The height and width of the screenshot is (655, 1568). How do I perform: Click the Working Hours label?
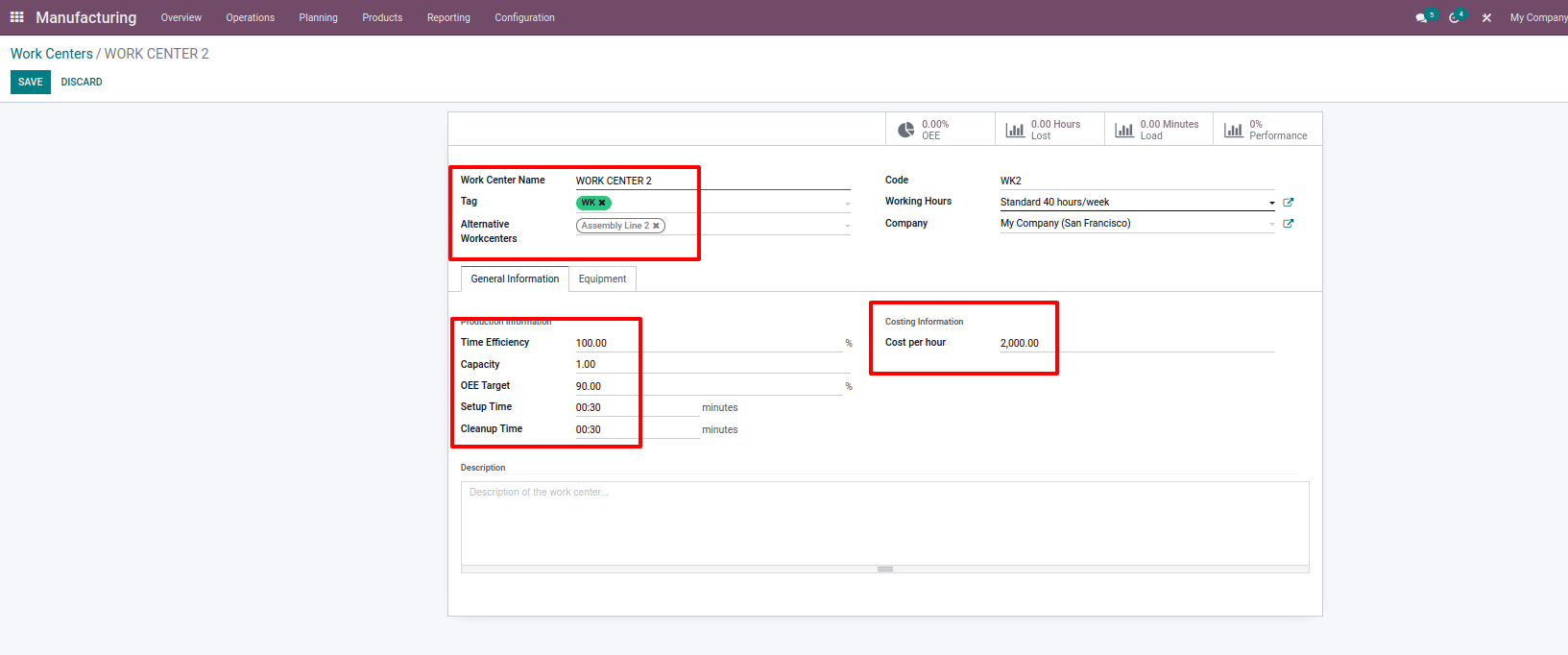pyautogui.click(x=918, y=202)
